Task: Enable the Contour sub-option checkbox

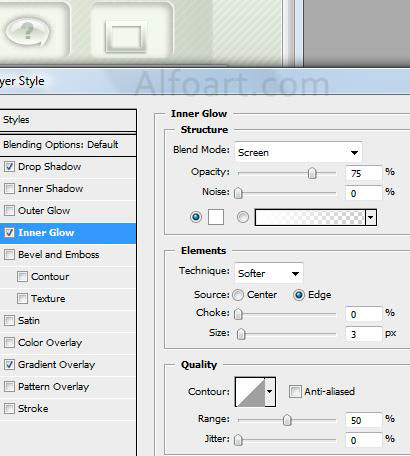Action: [x=22, y=276]
